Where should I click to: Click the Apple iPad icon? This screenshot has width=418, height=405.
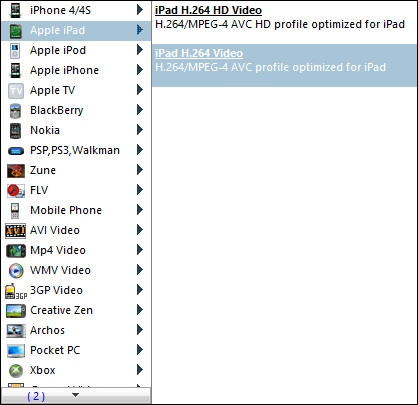[x=15, y=30]
